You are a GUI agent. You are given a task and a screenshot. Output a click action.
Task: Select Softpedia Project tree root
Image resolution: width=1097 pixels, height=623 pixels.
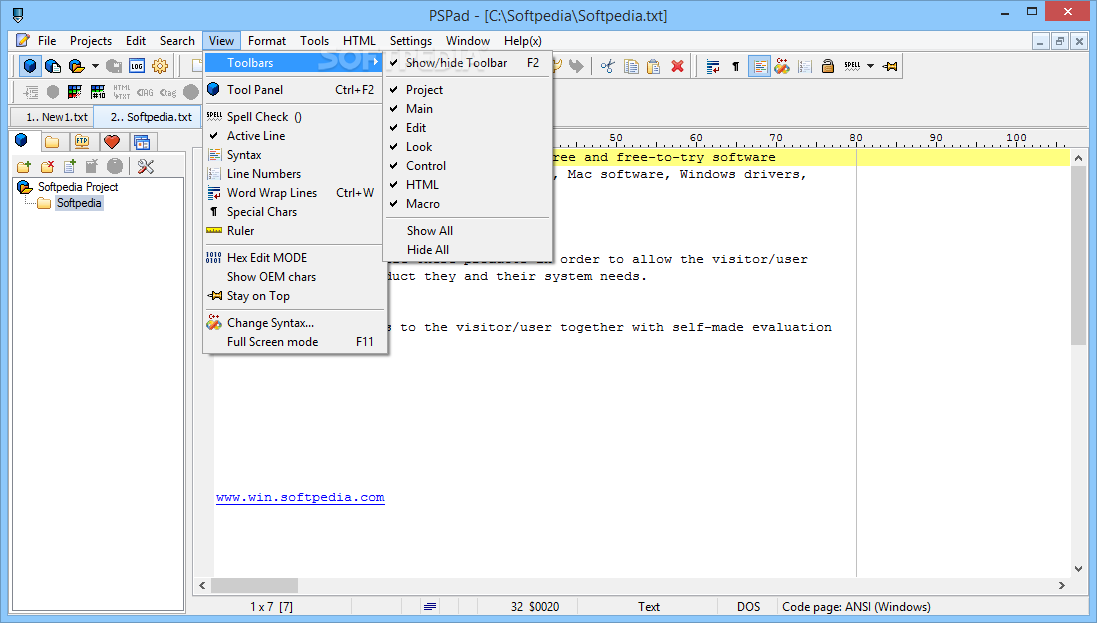tap(78, 187)
